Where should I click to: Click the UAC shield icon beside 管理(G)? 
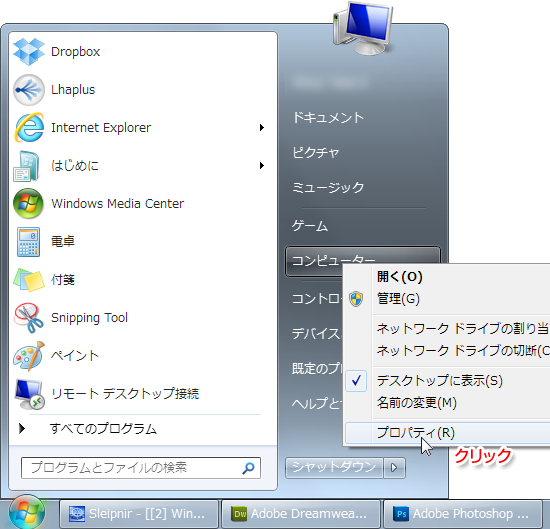[356, 299]
